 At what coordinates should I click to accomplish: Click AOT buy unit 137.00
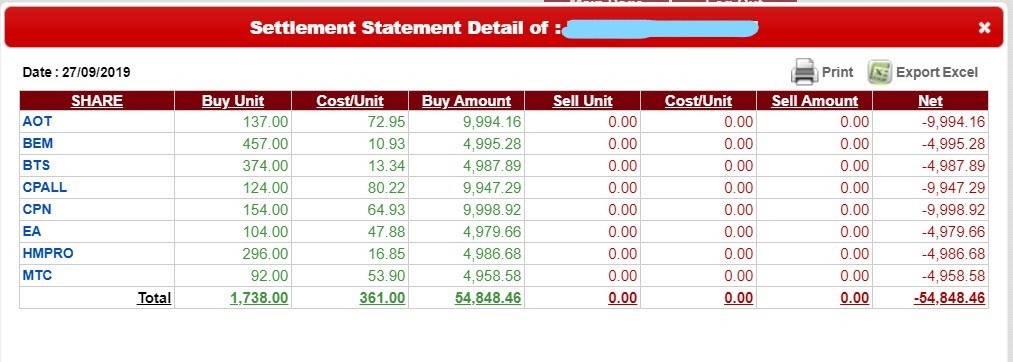266,122
